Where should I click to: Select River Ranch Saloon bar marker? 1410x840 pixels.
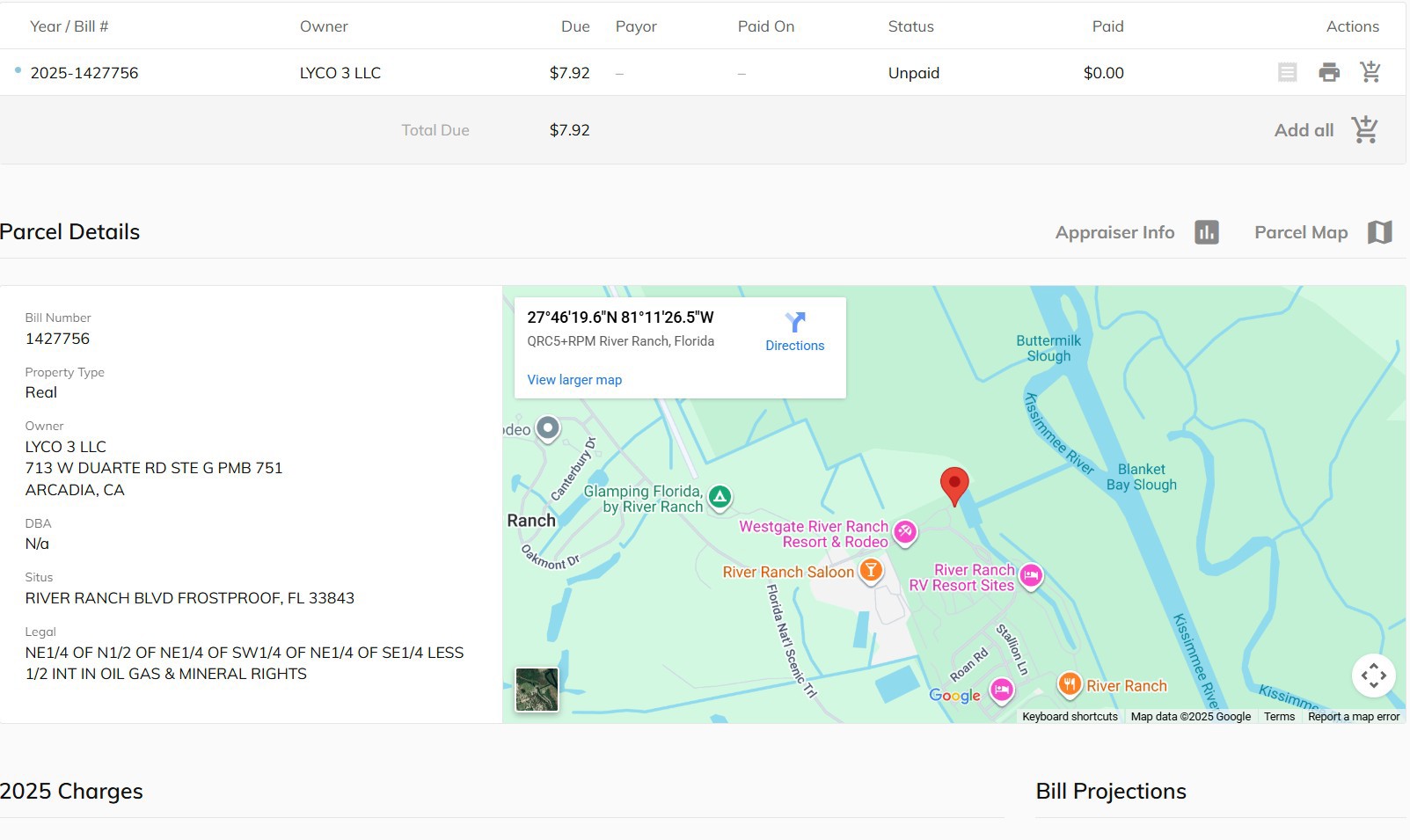(x=871, y=572)
